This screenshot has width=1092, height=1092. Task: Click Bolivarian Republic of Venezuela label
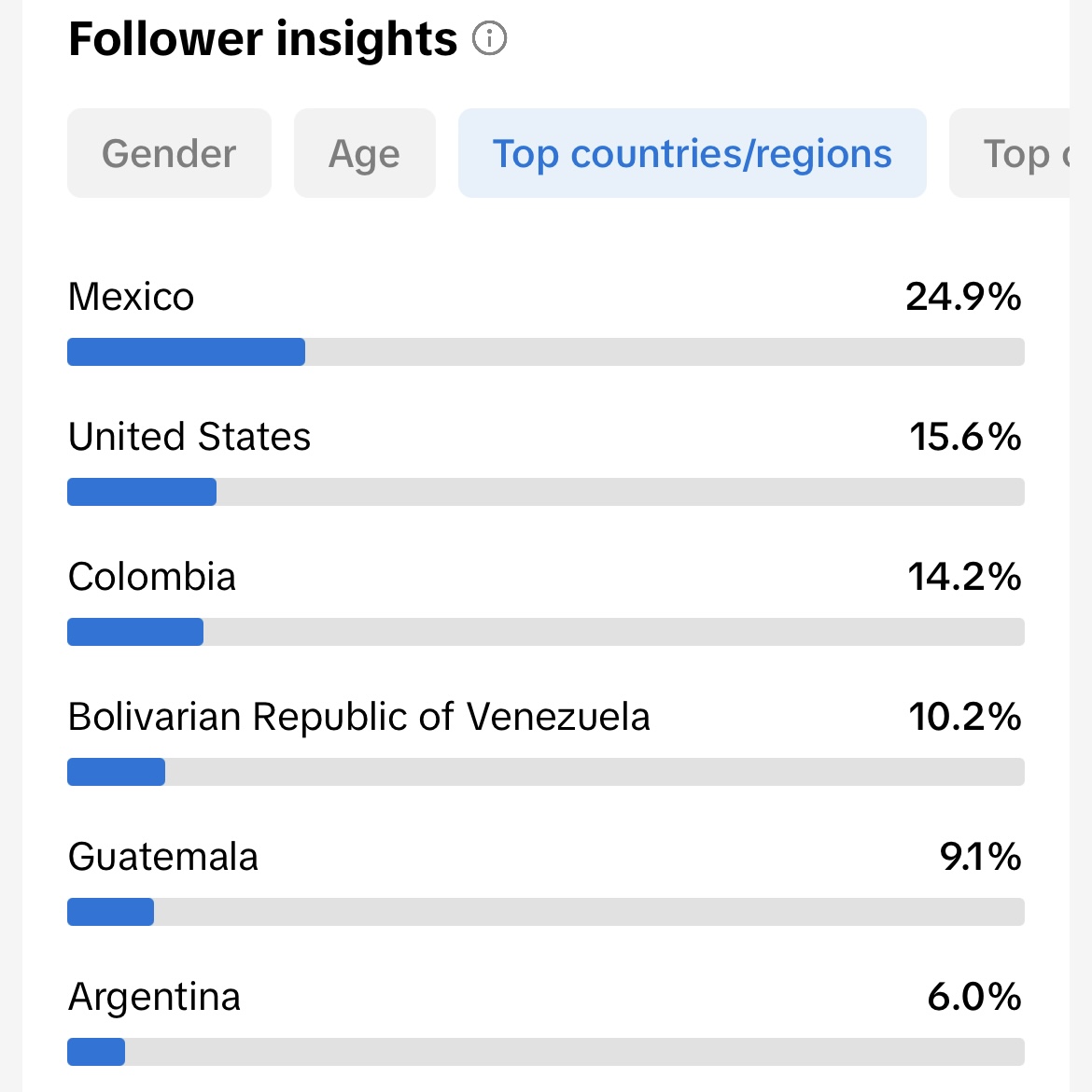[x=359, y=717]
